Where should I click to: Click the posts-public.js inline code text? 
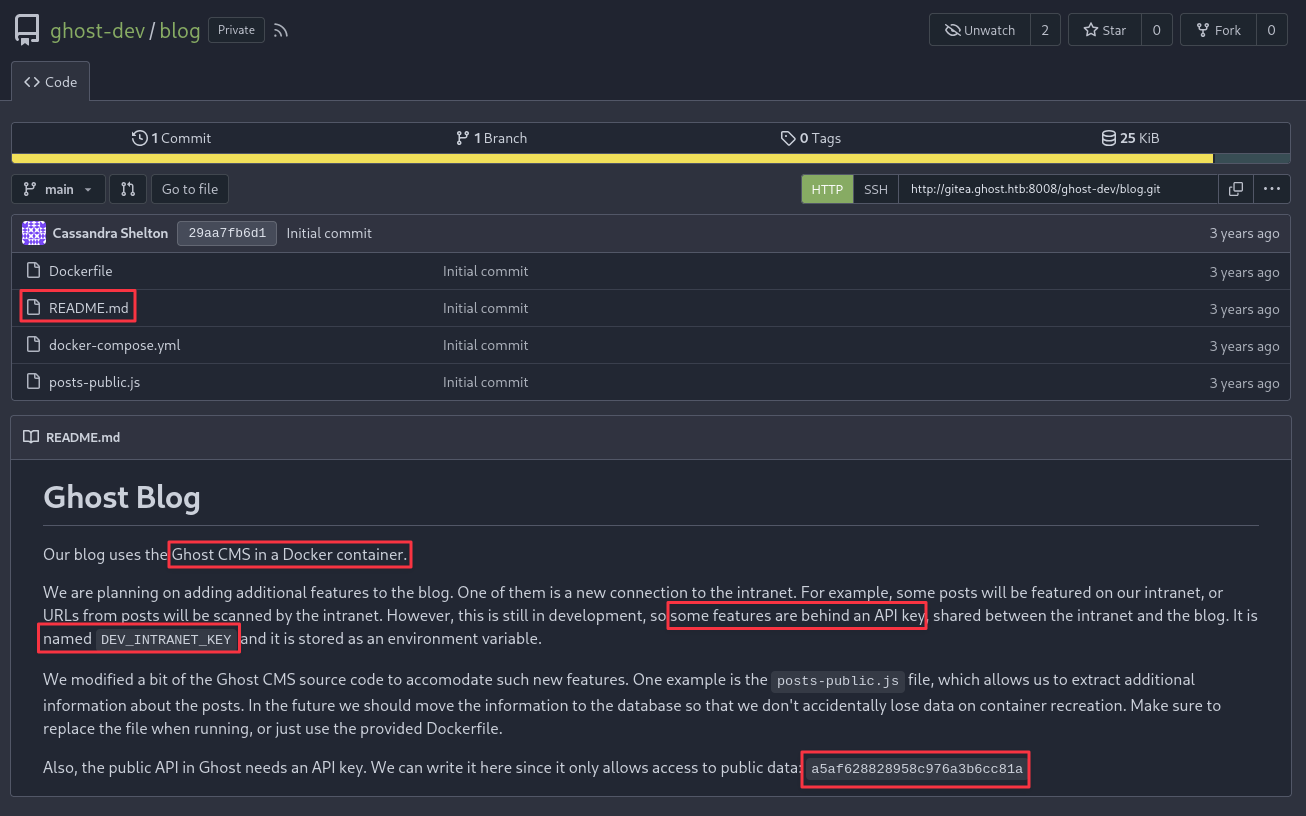pyautogui.click(x=839, y=681)
